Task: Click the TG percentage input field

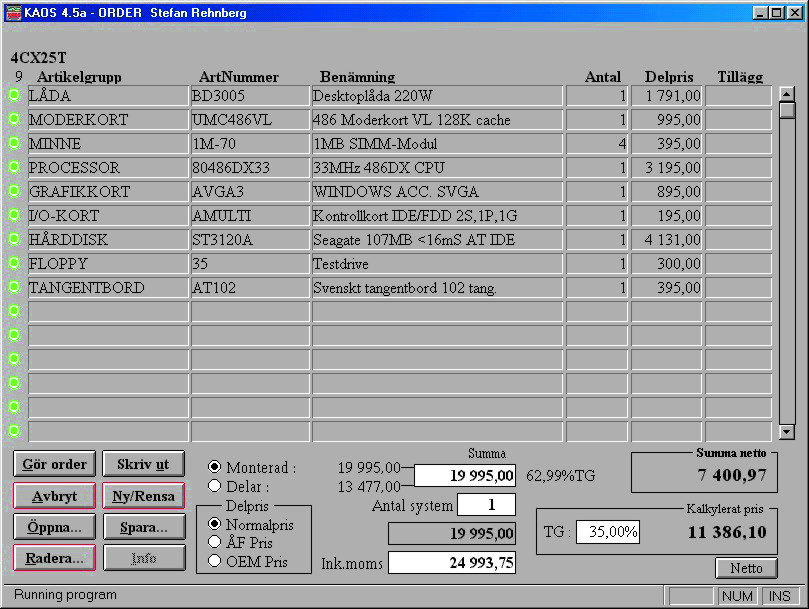Action: (x=608, y=532)
